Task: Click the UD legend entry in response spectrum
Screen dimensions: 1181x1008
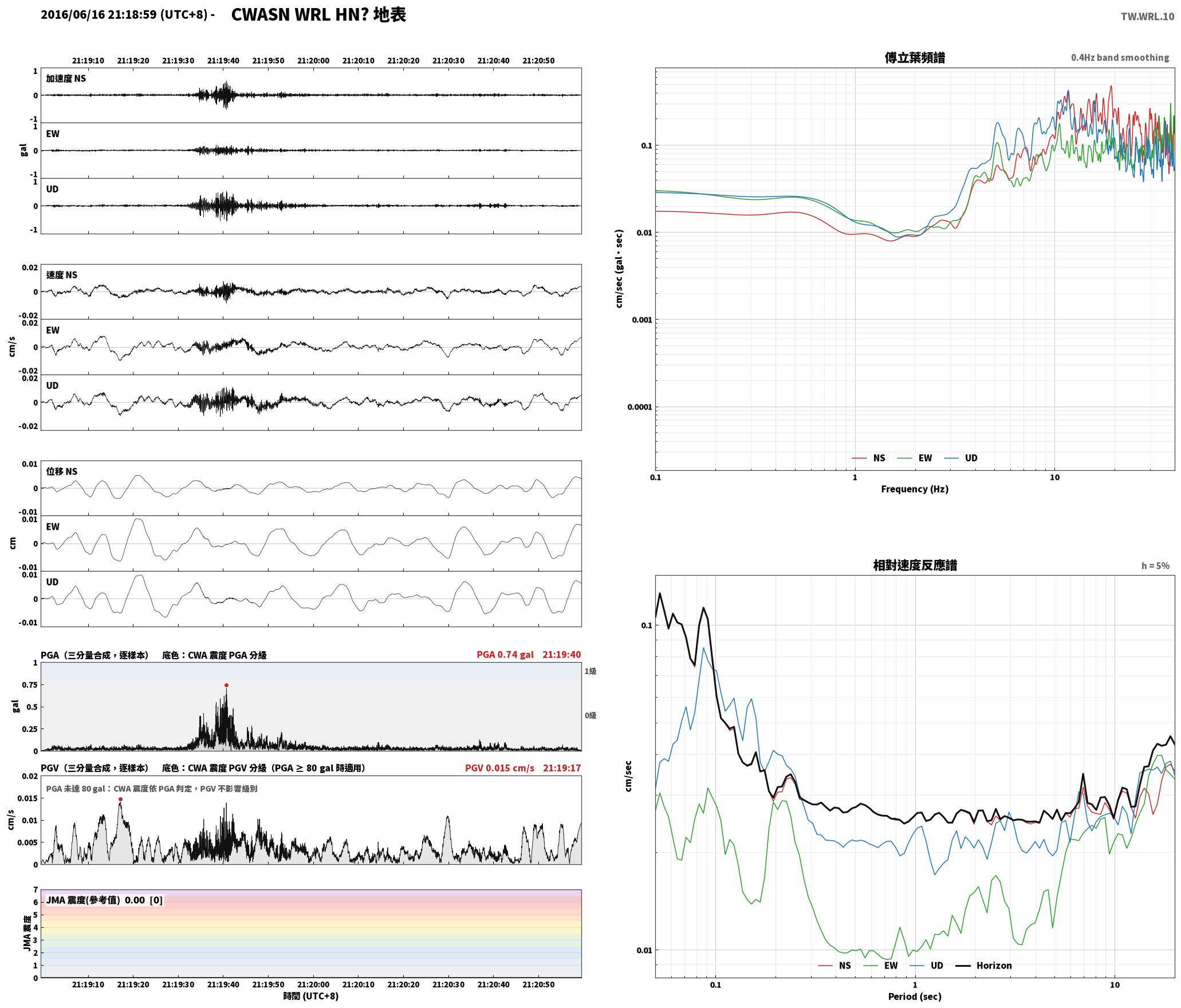Action: (926, 966)
